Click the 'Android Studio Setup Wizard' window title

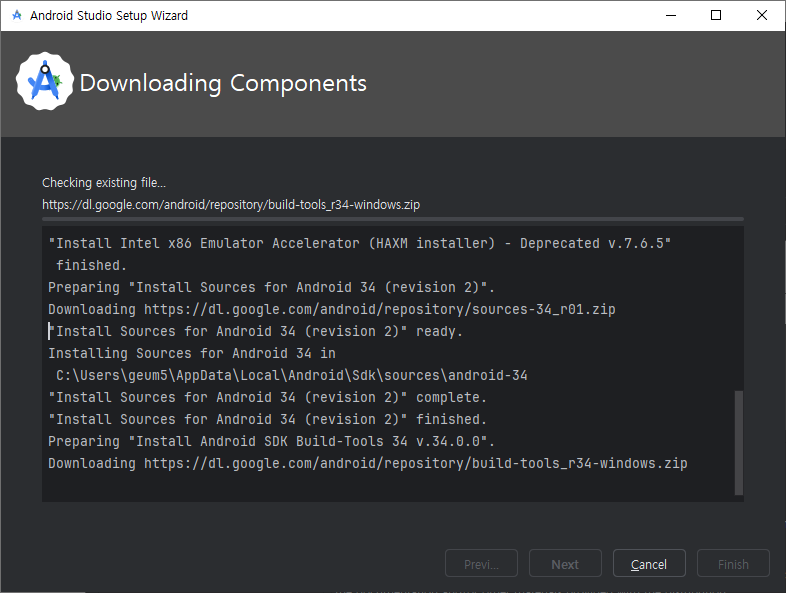pos(109,16)
